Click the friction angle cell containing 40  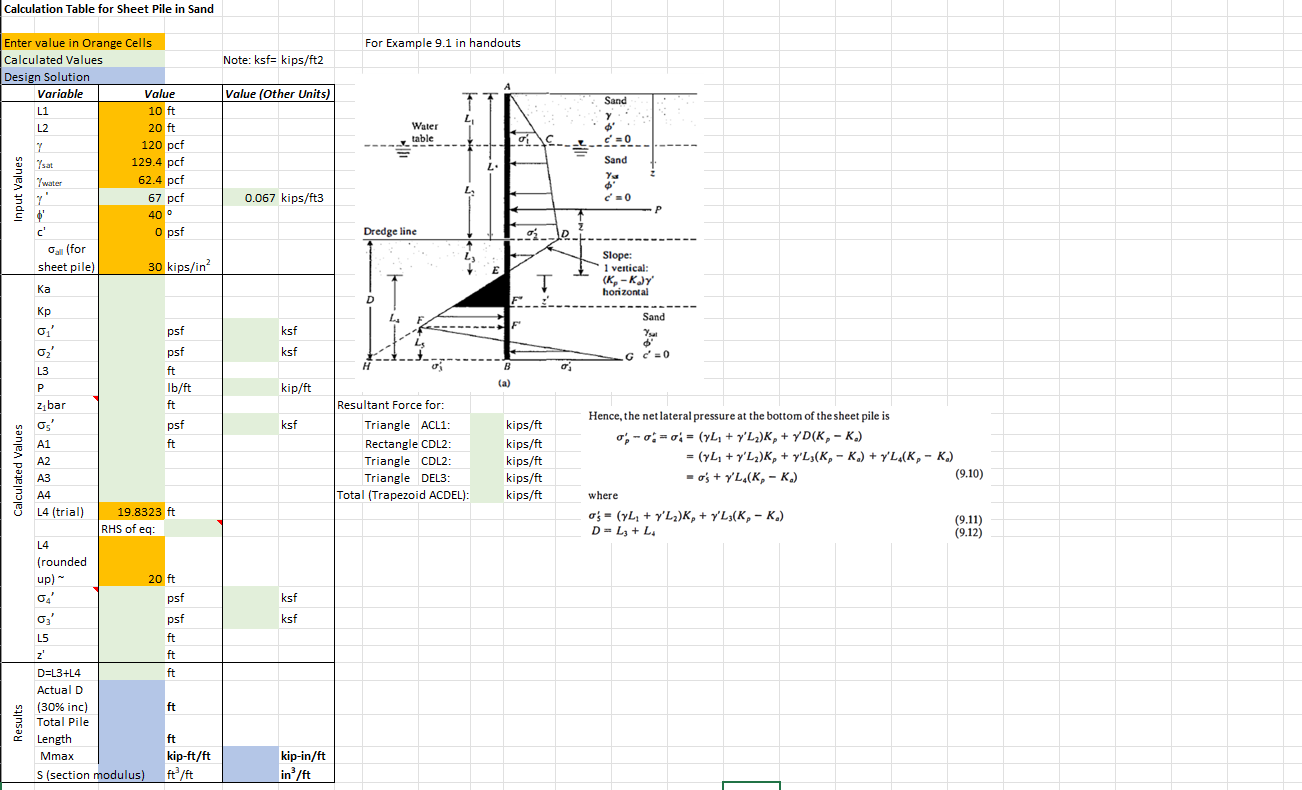(132, 216)
